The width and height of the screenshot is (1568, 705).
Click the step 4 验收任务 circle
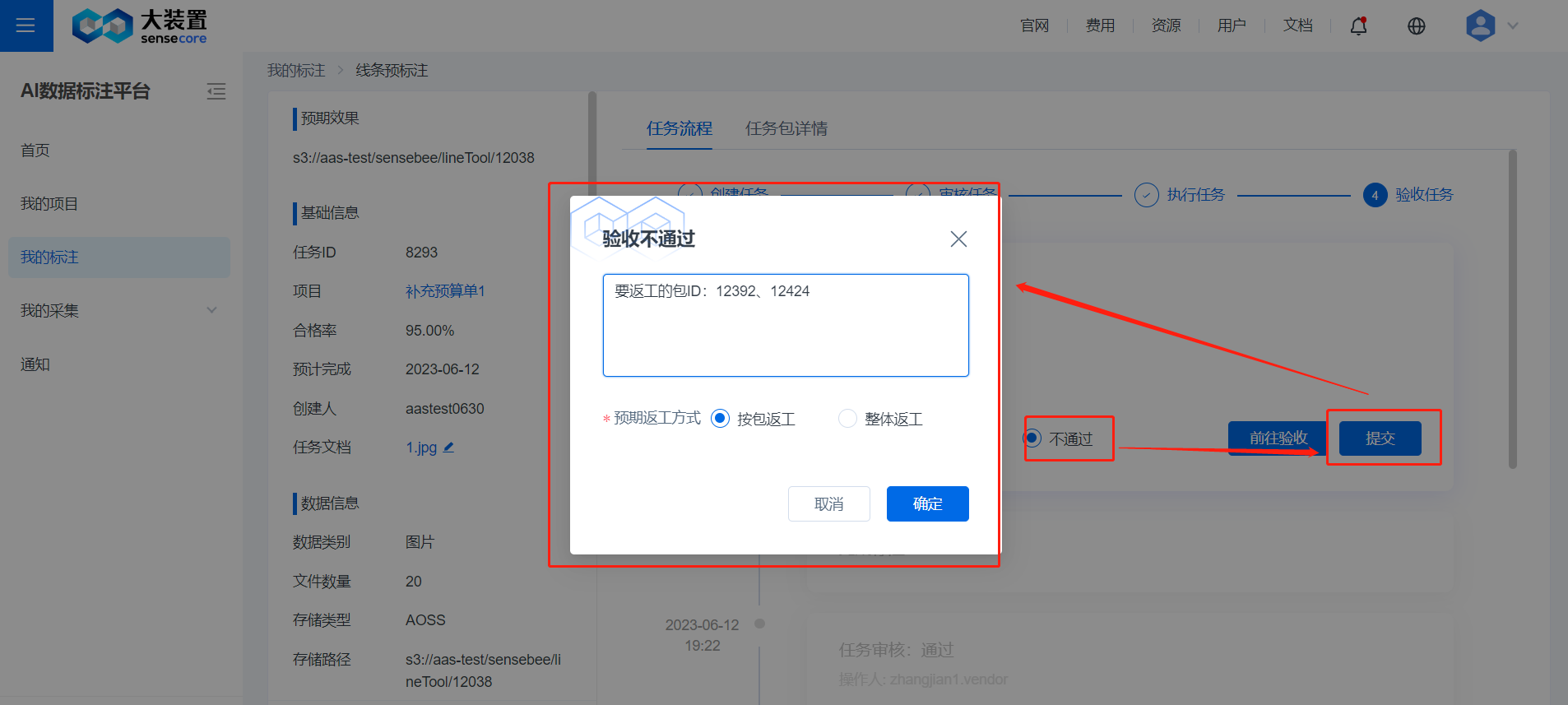point(1375,195)
